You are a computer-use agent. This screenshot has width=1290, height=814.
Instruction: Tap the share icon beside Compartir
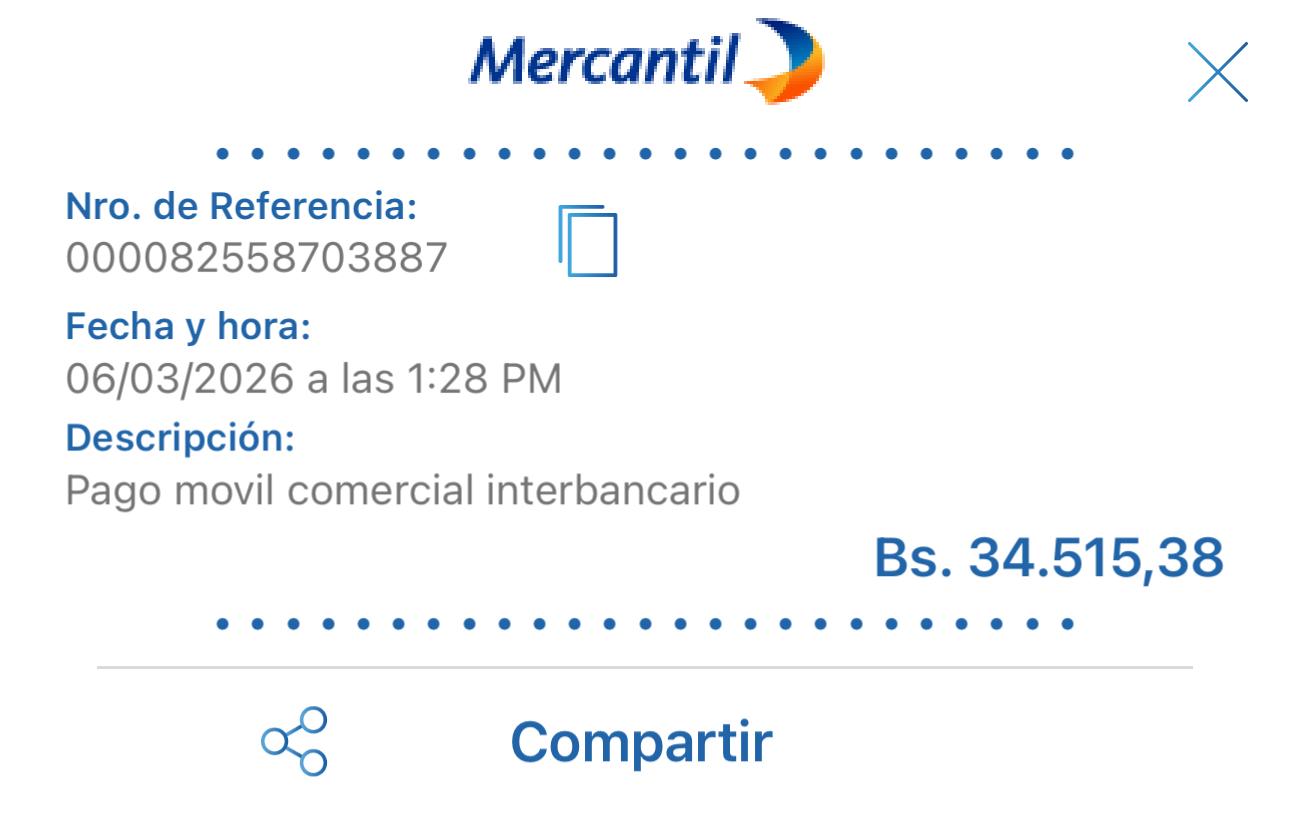[294, 741]
